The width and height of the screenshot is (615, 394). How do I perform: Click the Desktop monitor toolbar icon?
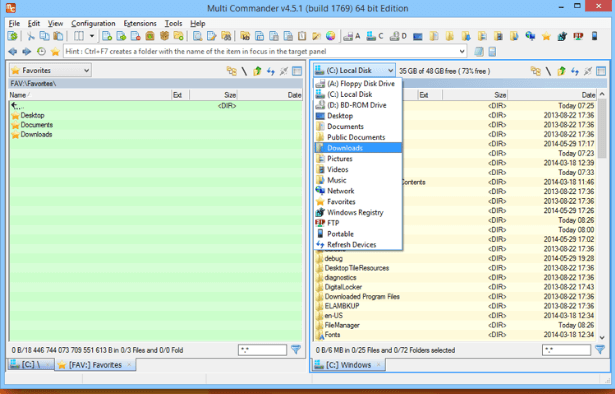click(x=417, y=36)
